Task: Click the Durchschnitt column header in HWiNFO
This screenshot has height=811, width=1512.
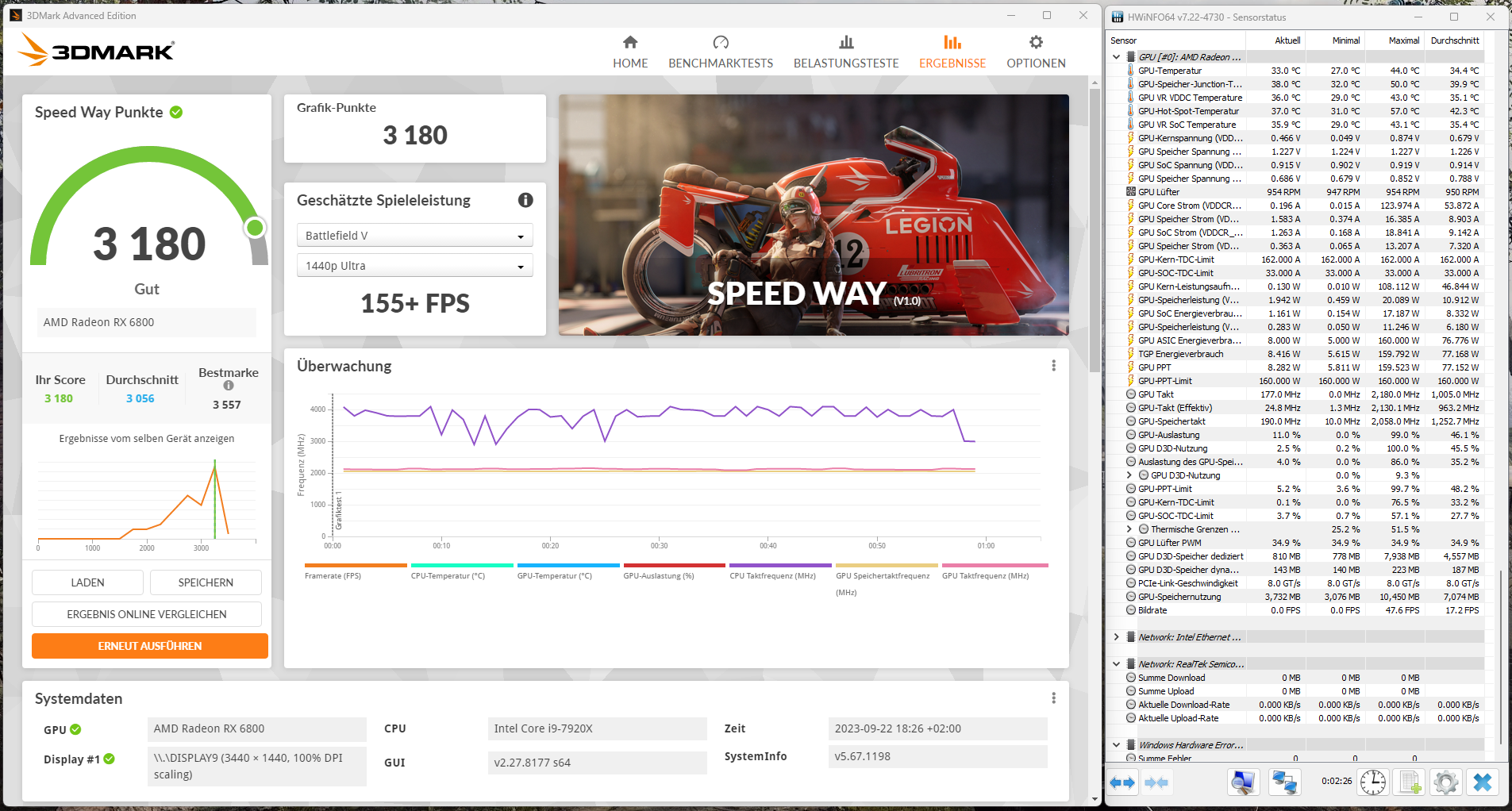Action: [1454, 40]
